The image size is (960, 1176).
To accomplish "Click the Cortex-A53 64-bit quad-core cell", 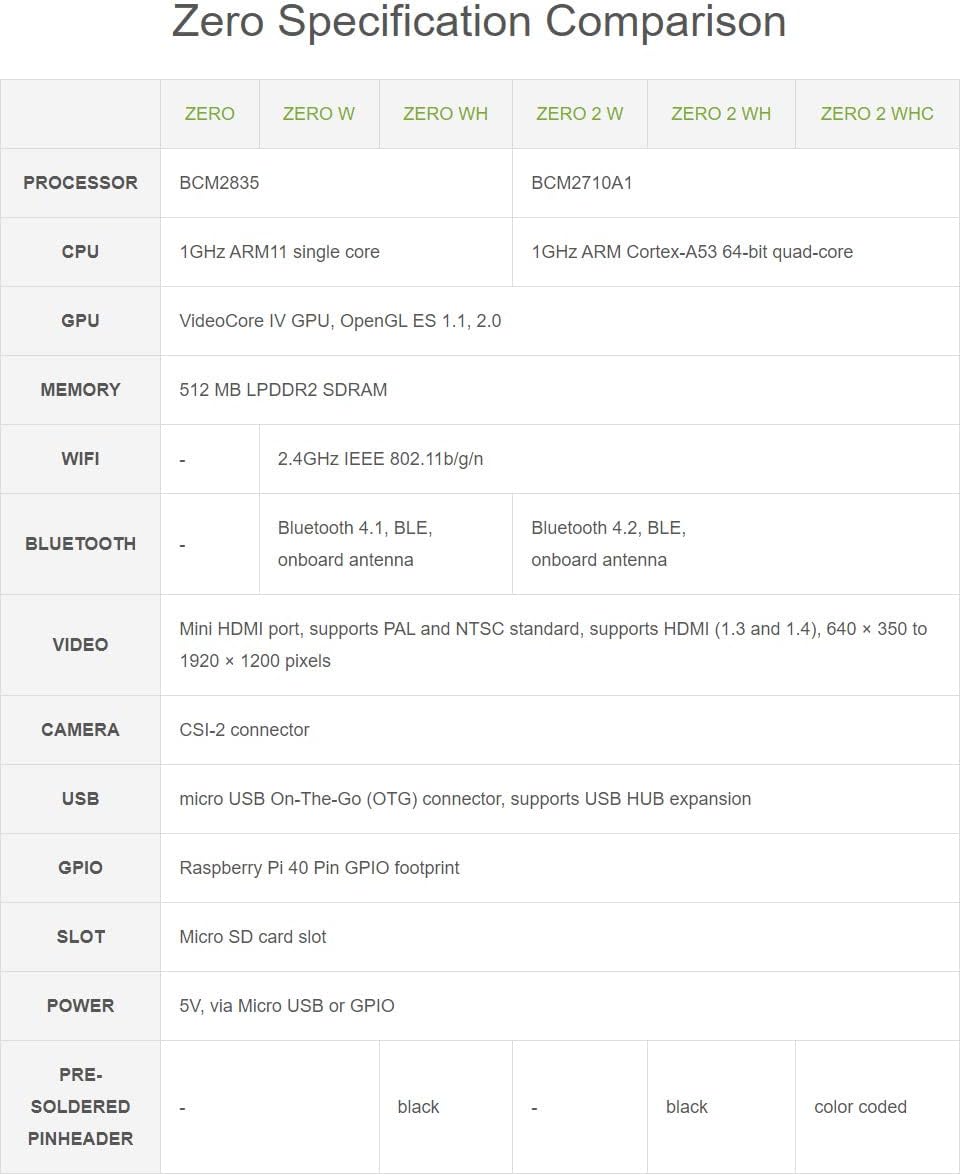I will (691, 252).
